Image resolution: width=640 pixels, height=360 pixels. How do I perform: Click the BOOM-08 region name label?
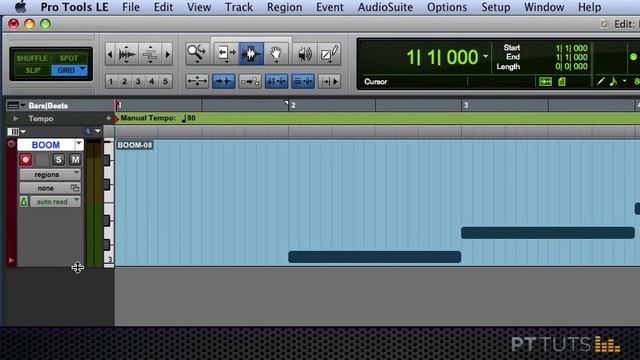[x=135, y=145]
